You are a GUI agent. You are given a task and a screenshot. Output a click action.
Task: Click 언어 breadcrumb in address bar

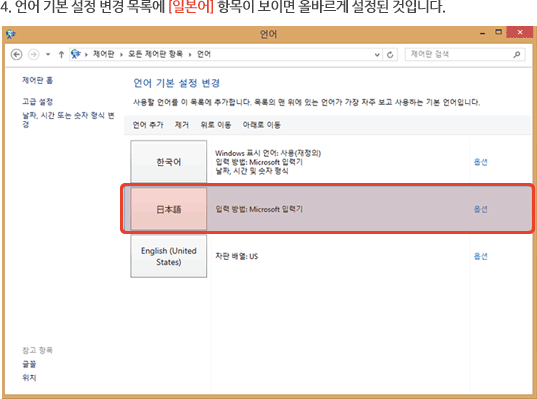[x=204, y=54]
